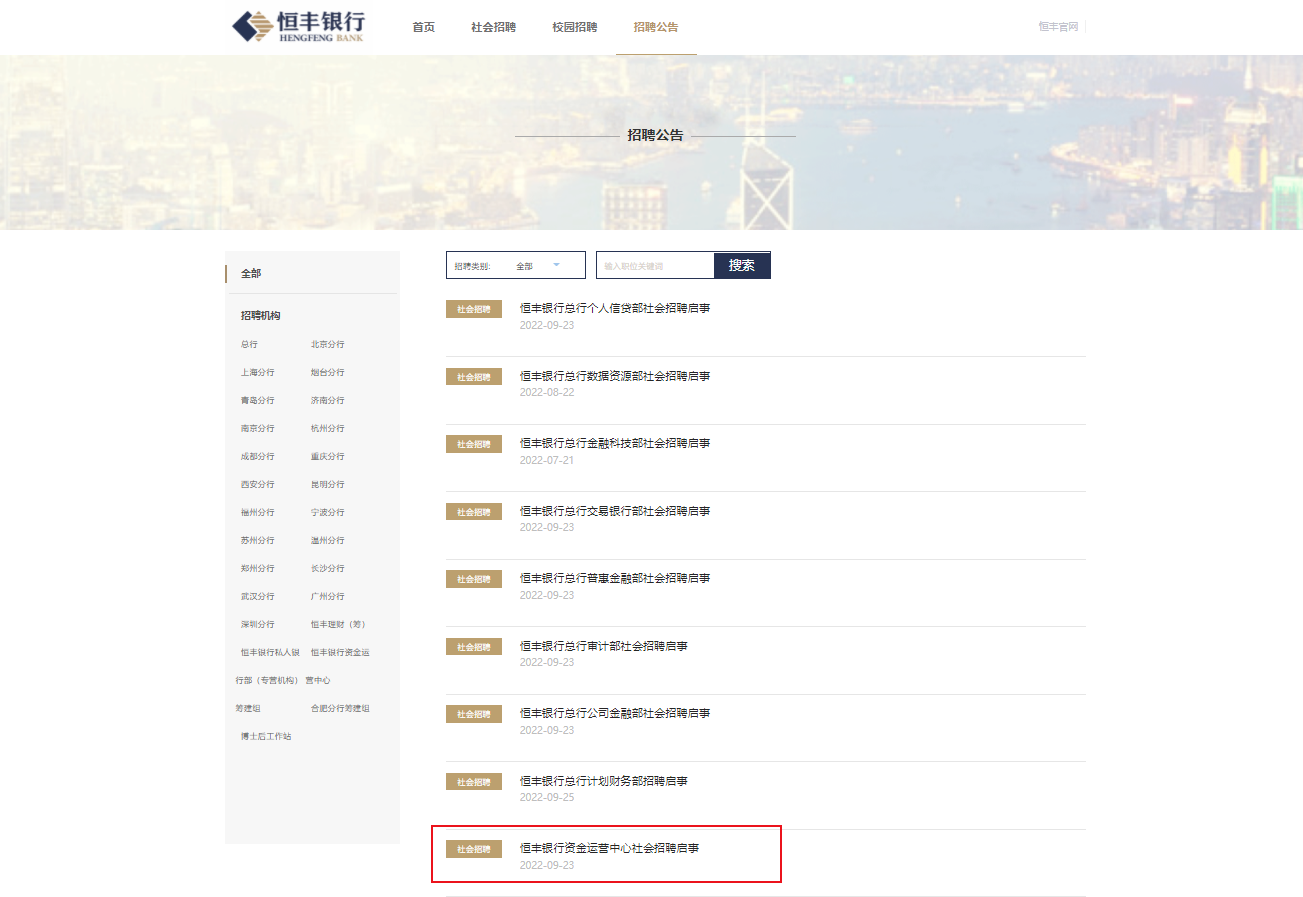Open 恒丰银行总行数据资源部社会招聘启事 announcement
This screenshot has width=1303, height=897.
point(615,376)
